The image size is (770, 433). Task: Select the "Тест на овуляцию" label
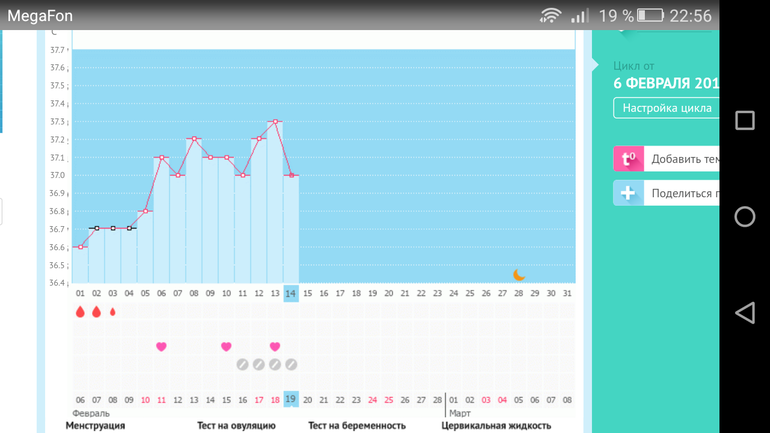tap(236, 425)
